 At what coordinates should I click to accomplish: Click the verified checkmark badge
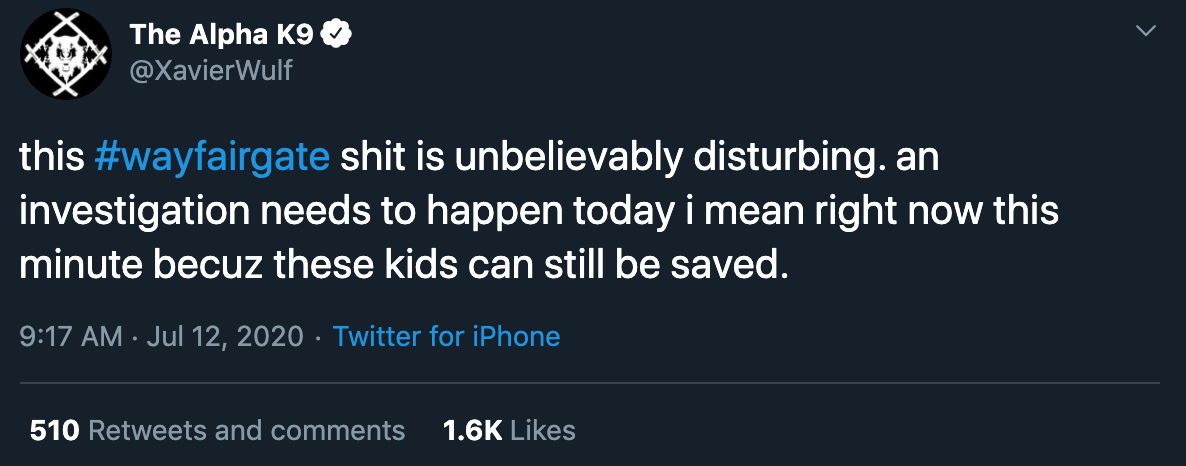click(336, 35)
